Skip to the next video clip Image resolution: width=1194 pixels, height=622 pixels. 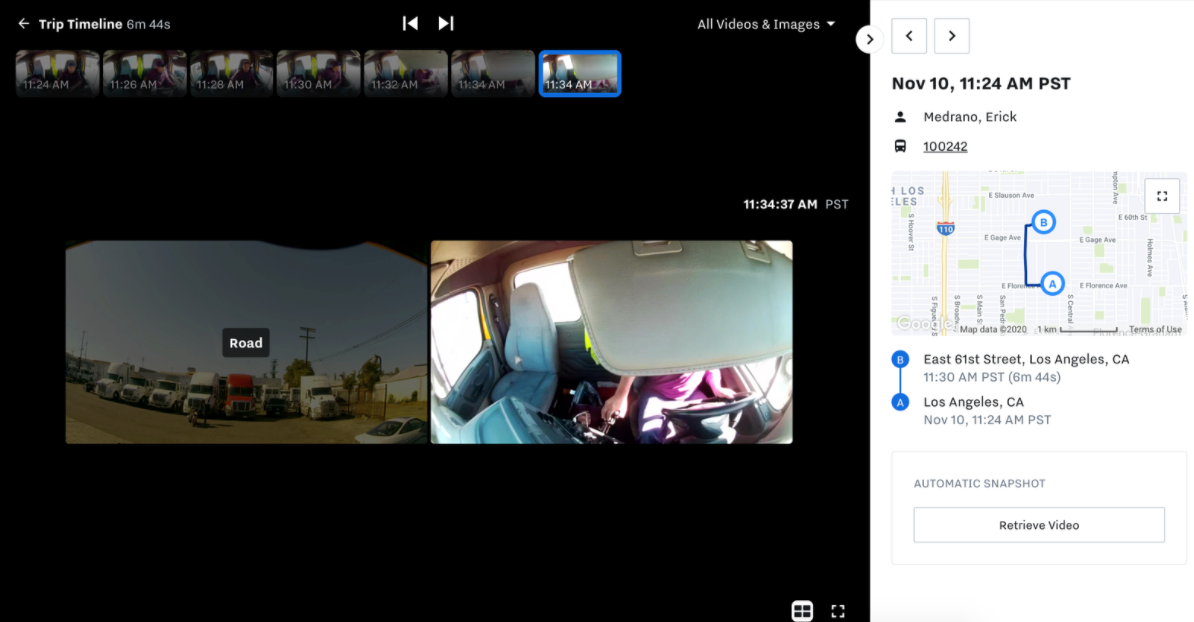pos(446,23)
